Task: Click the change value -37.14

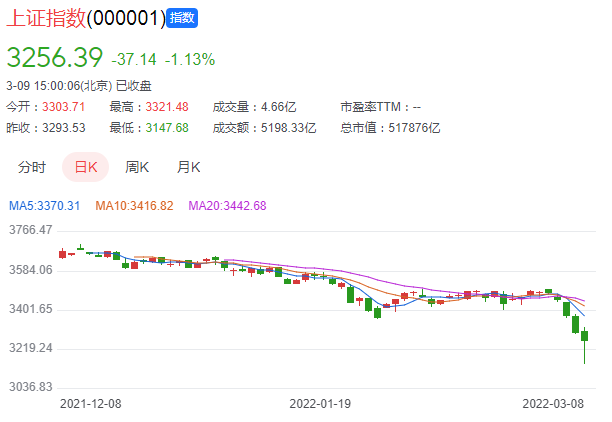Action: 134,60
